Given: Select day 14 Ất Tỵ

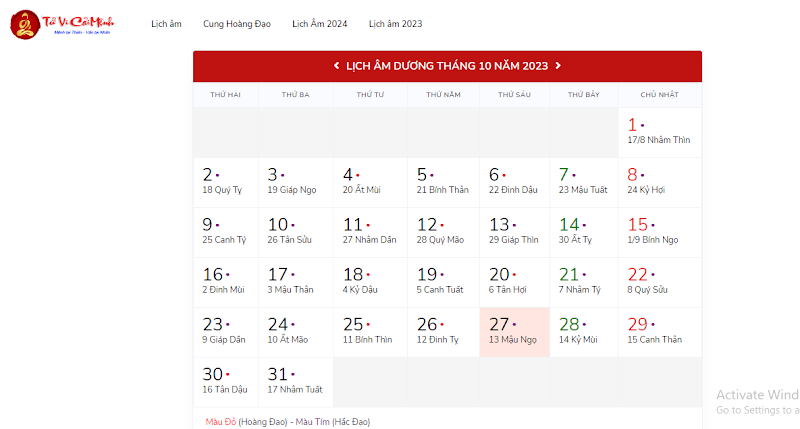Looking at the screenshot, I should (584, 232).
